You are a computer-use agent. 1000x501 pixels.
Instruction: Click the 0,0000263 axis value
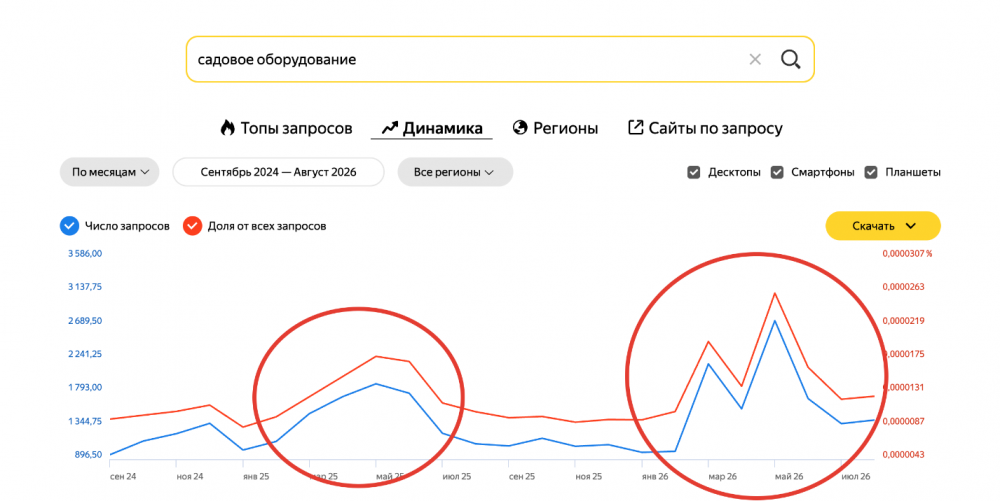[x=903, y=287]
